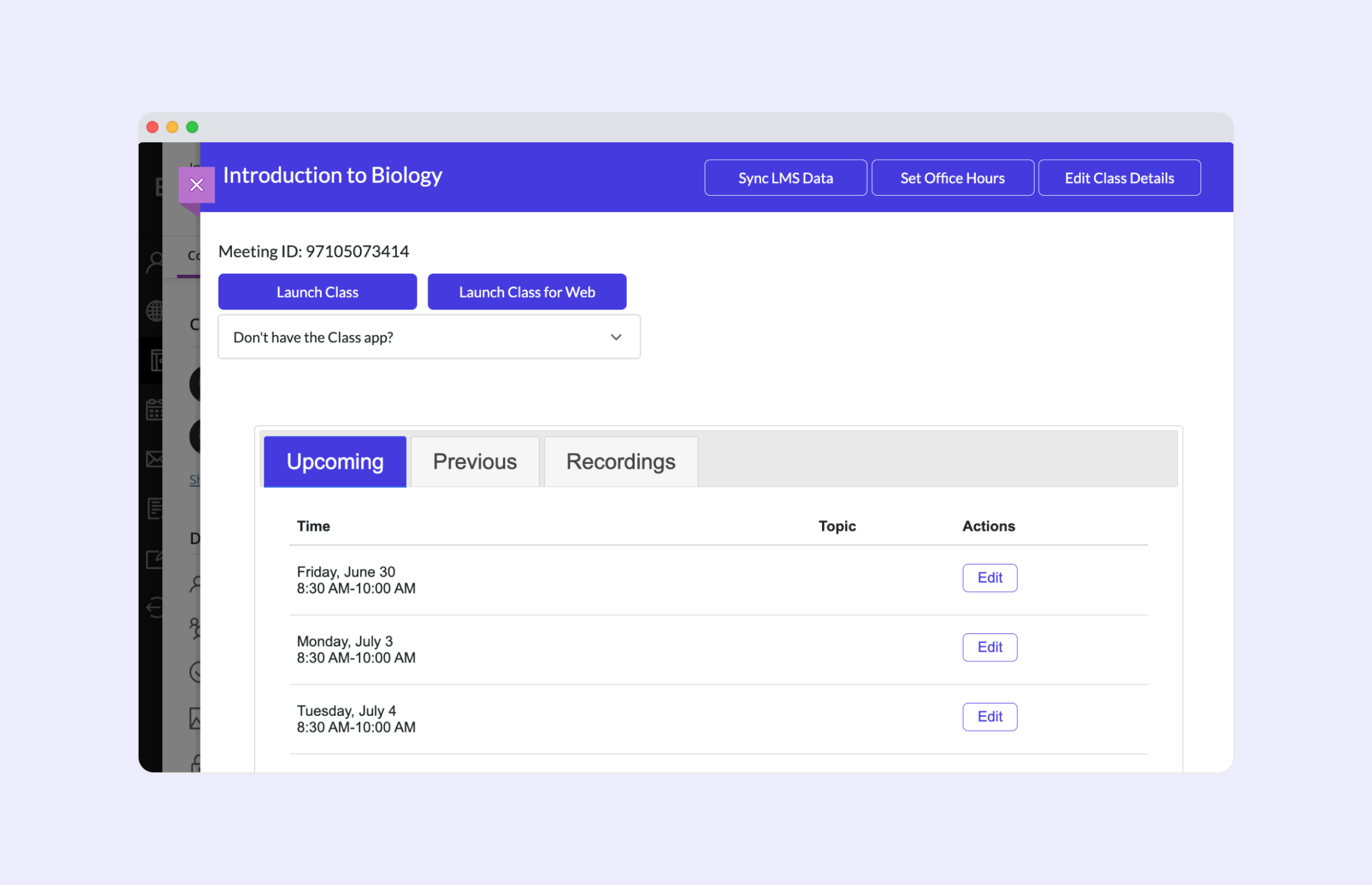
Task: Close the Introduction to Biology panel
Action: 196,185
